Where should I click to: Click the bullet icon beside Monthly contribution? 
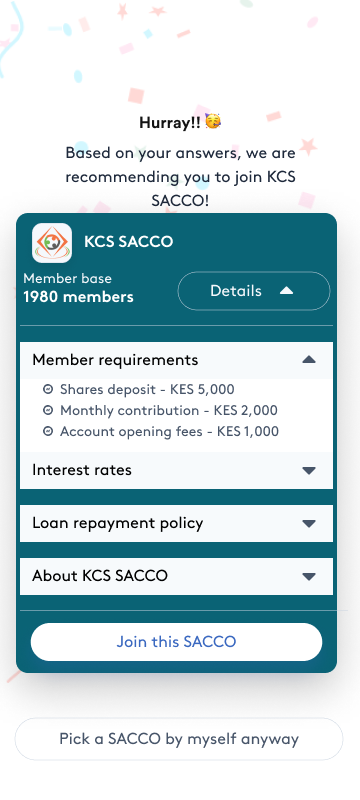tap(48, 411)
